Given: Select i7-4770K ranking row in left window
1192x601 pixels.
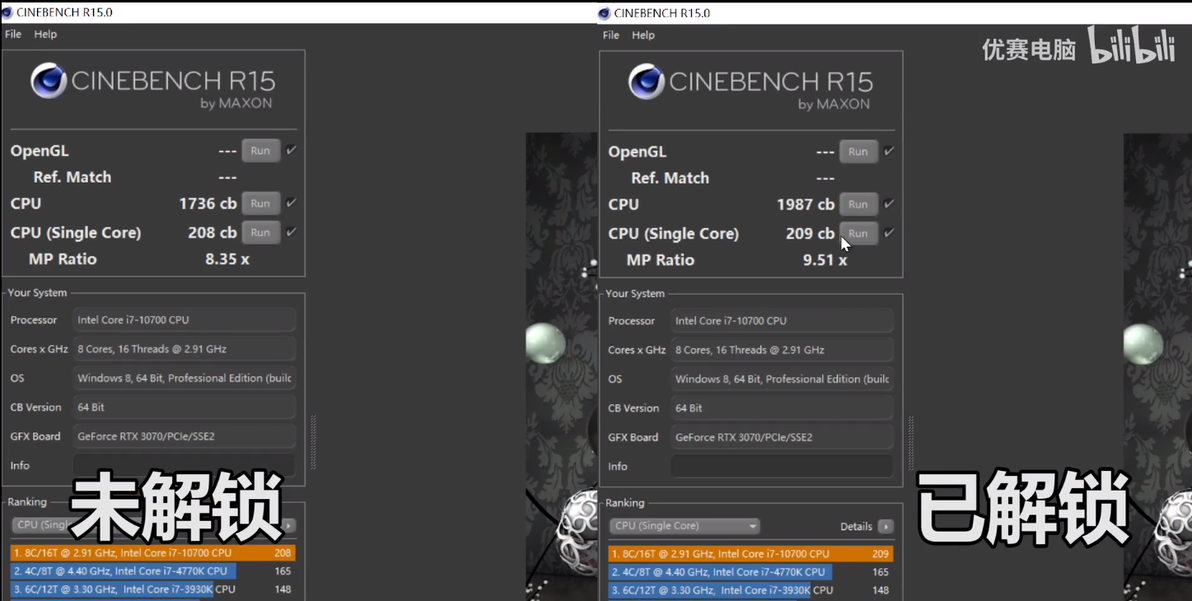Looking at the screenshot, I should tap(153, 571).
